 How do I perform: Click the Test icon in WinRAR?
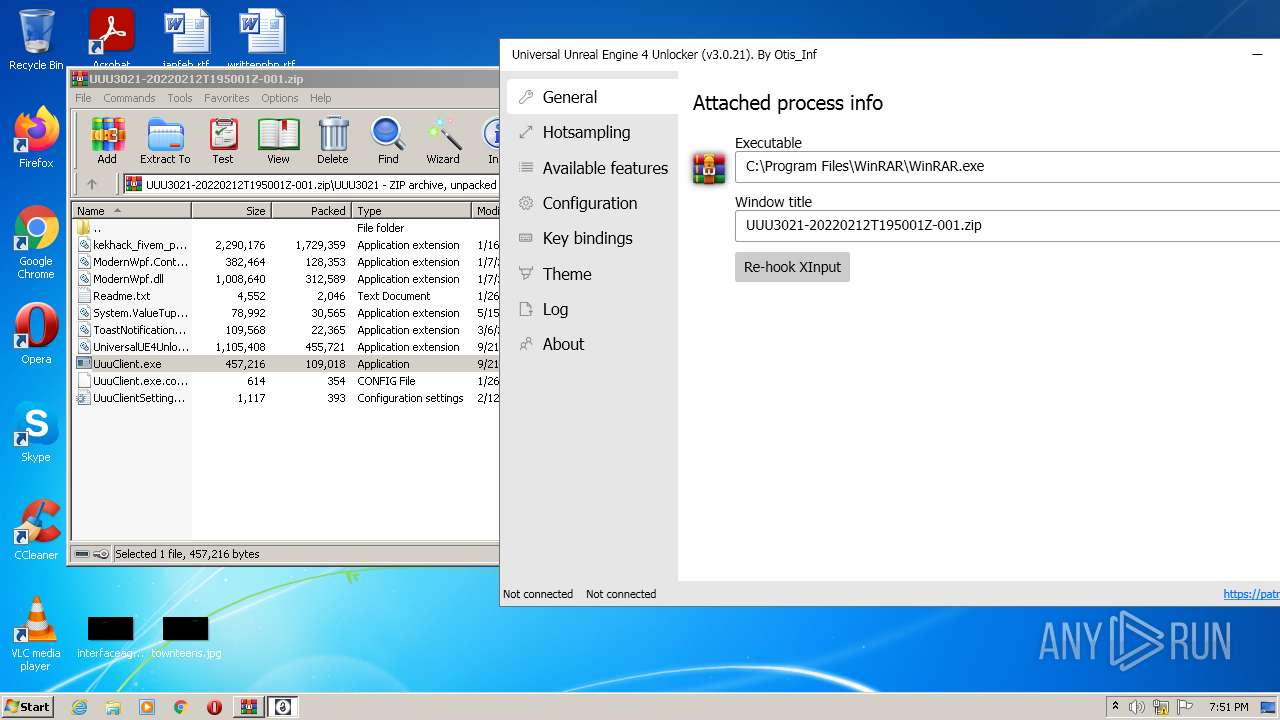pyautogui.click(x=223, y=140)
